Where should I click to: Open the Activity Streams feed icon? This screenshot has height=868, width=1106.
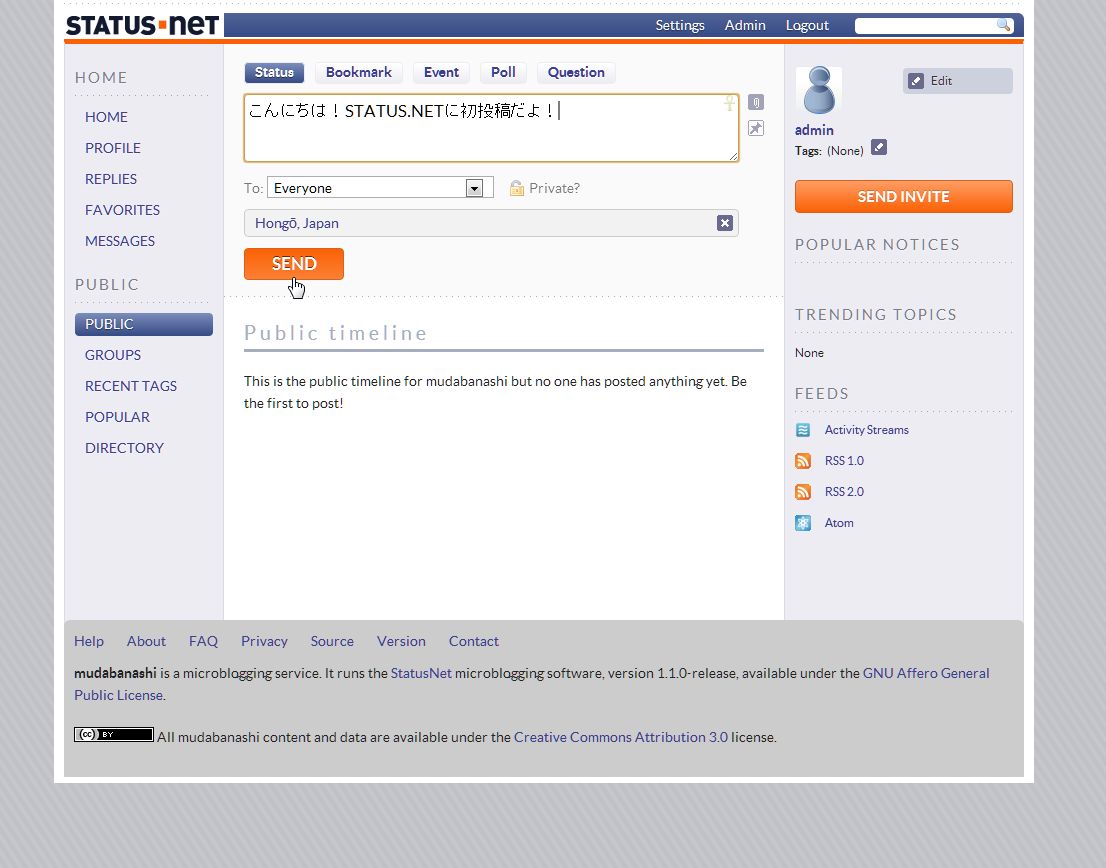pos(803,430)
